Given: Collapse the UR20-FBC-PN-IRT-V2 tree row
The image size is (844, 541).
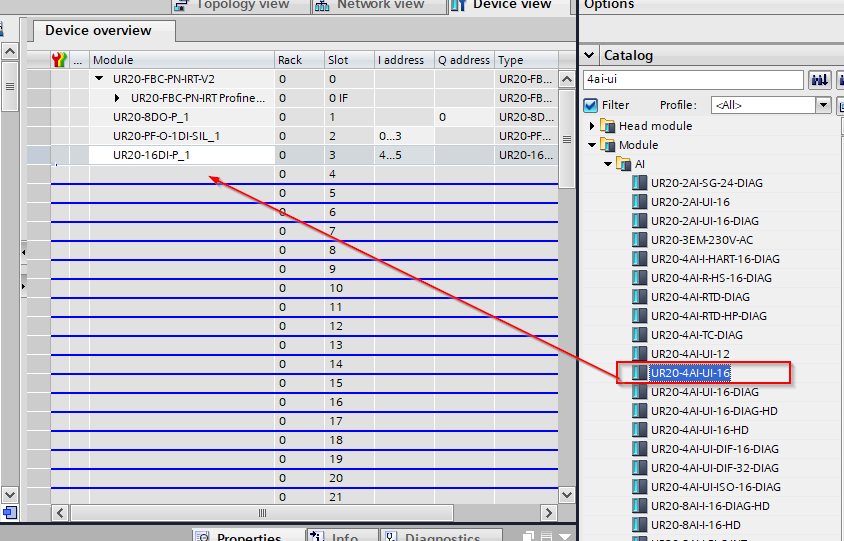Looking at the screenshot, I should (x=99, y=79).
